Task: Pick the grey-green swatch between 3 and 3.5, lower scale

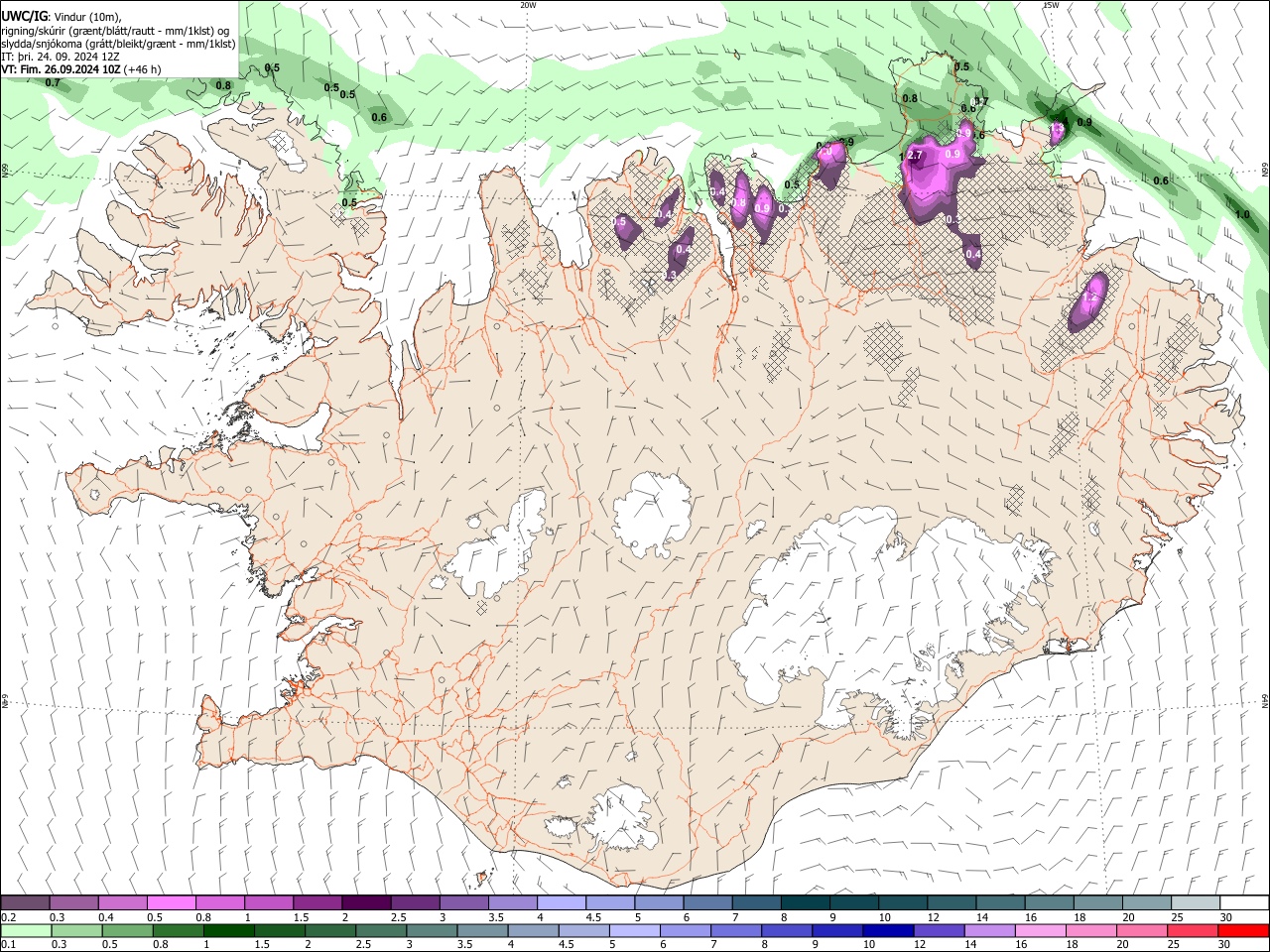Action: [433, 931]
